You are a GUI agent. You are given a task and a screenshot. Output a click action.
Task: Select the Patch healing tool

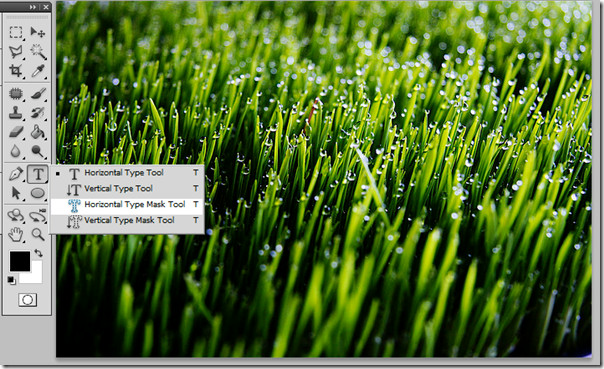coord(16,94)
